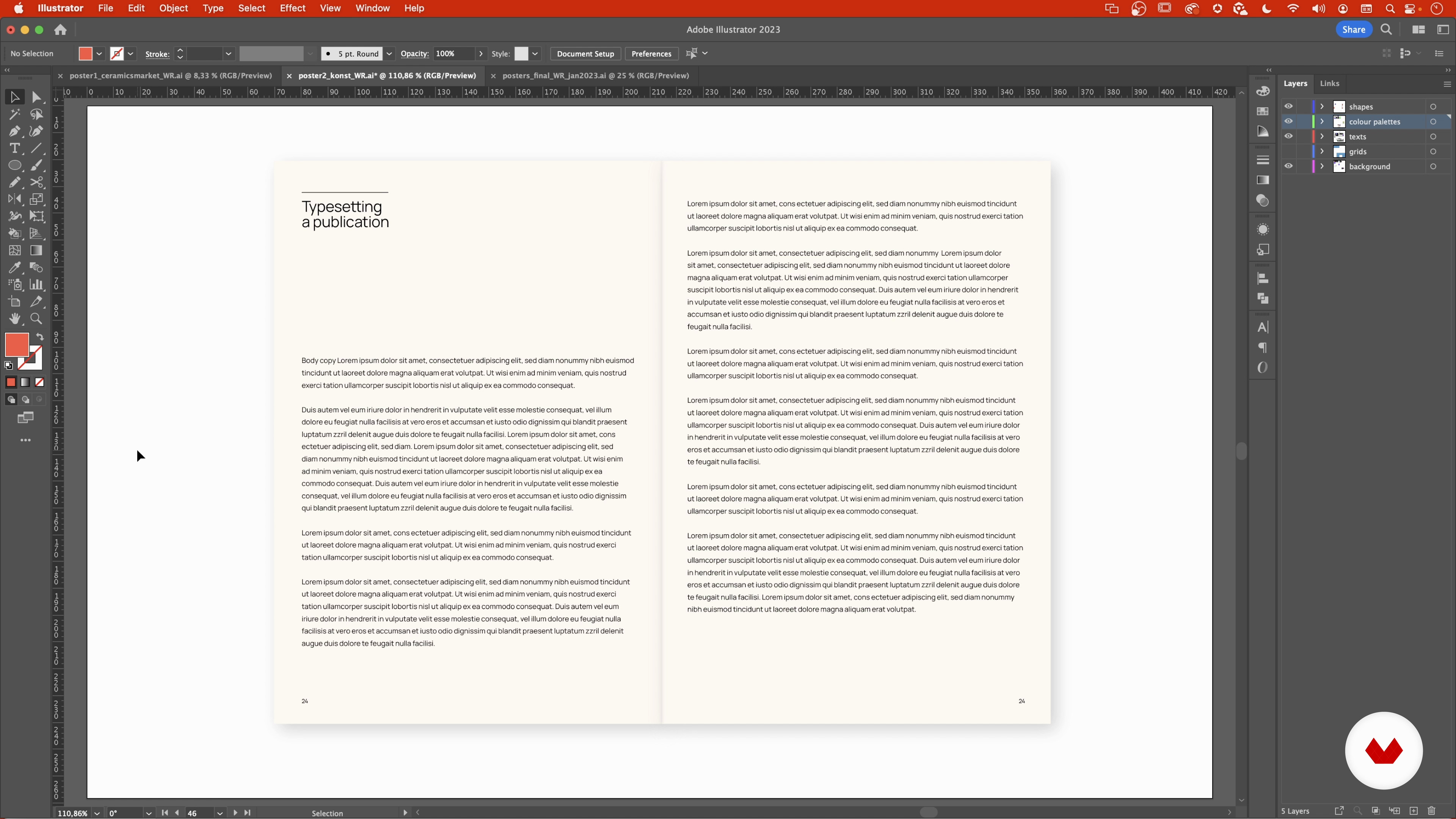Click the graphic Style swatch
This screenshot has width=1456, height=819.
(521, 54)
